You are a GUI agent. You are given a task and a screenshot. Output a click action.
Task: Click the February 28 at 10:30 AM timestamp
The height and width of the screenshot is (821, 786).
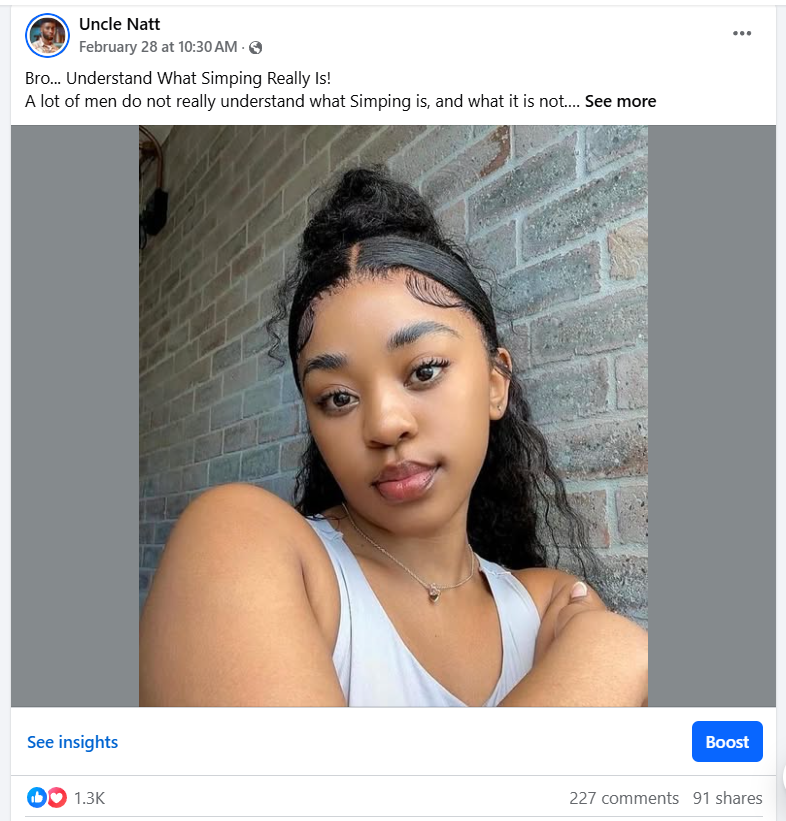pyautogui.click(x=158, y=47)
